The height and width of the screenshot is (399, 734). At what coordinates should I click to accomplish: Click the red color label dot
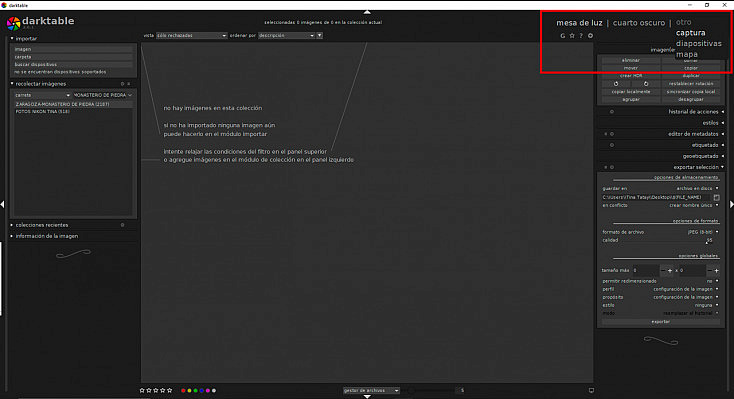(x=183, y=391)
